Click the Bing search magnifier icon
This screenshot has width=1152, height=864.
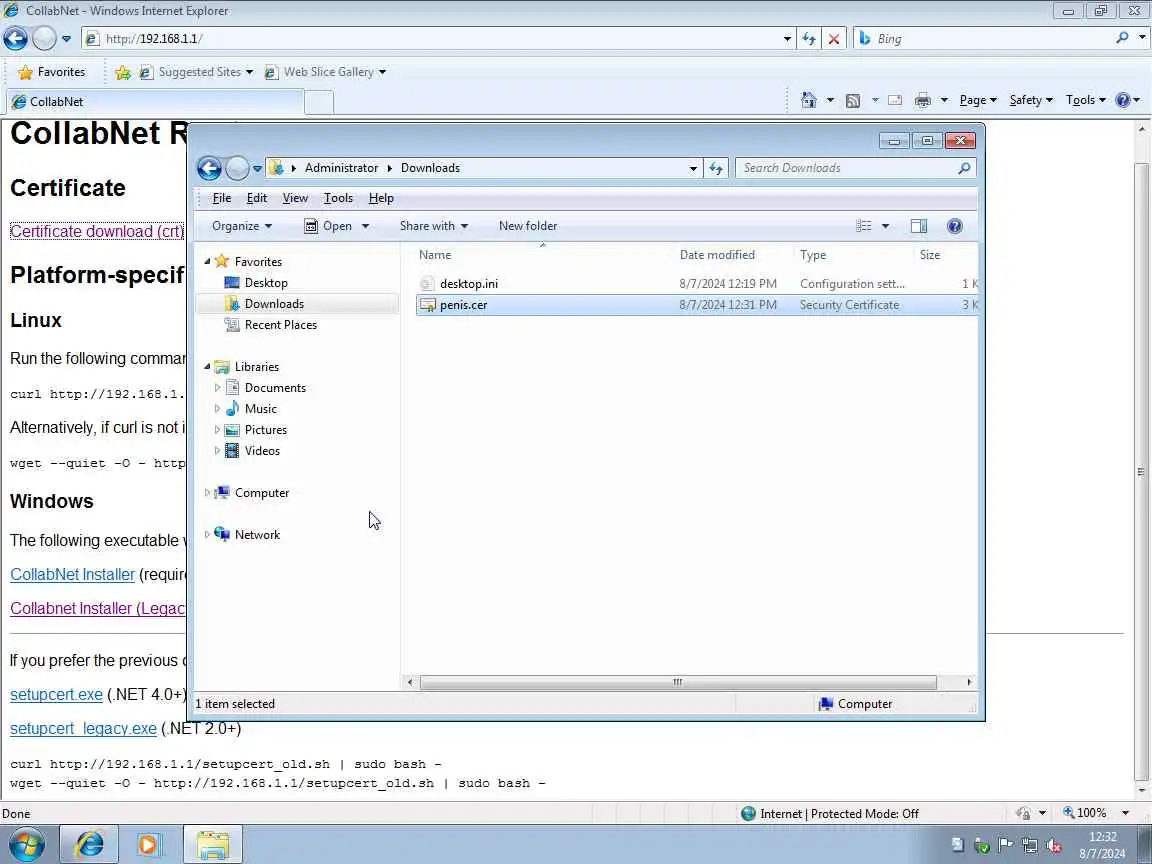pyautogui.click(x=1122, y=38)
